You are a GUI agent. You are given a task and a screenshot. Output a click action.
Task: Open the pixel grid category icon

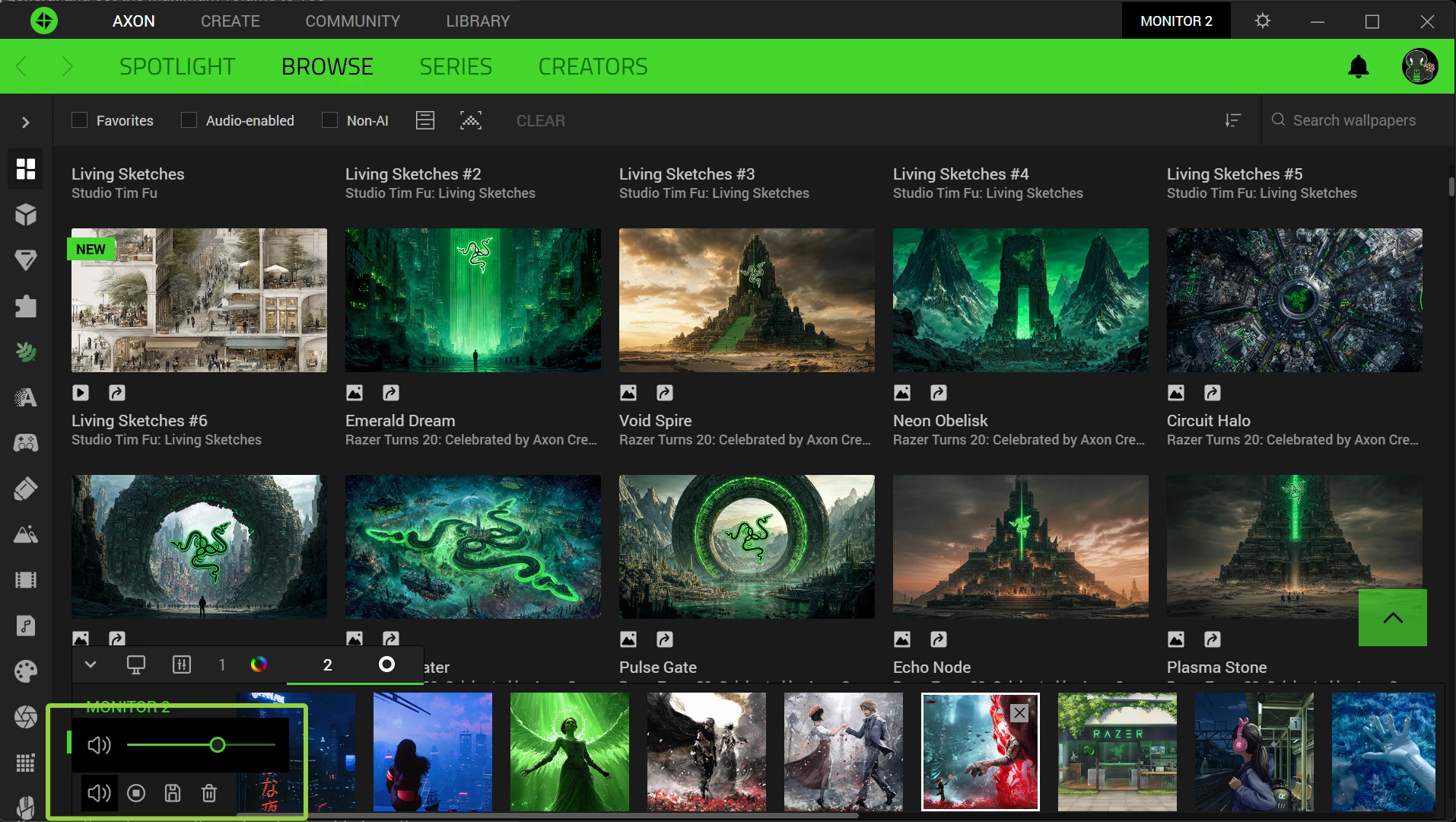[x=26, y=763]
